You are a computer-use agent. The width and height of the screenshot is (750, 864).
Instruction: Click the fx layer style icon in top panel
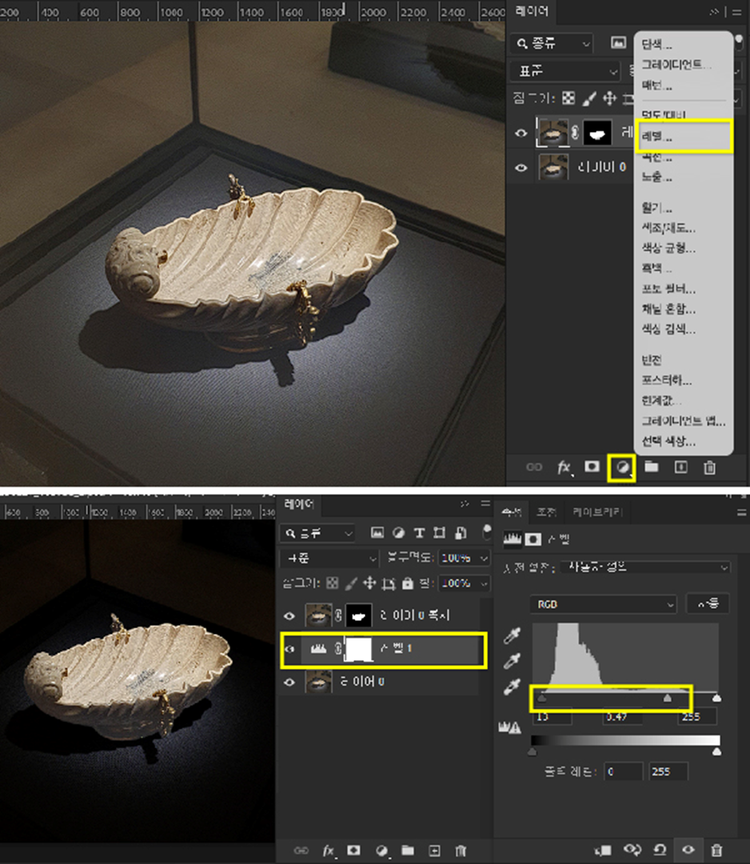pyautogui.click(x=564, y=467)
